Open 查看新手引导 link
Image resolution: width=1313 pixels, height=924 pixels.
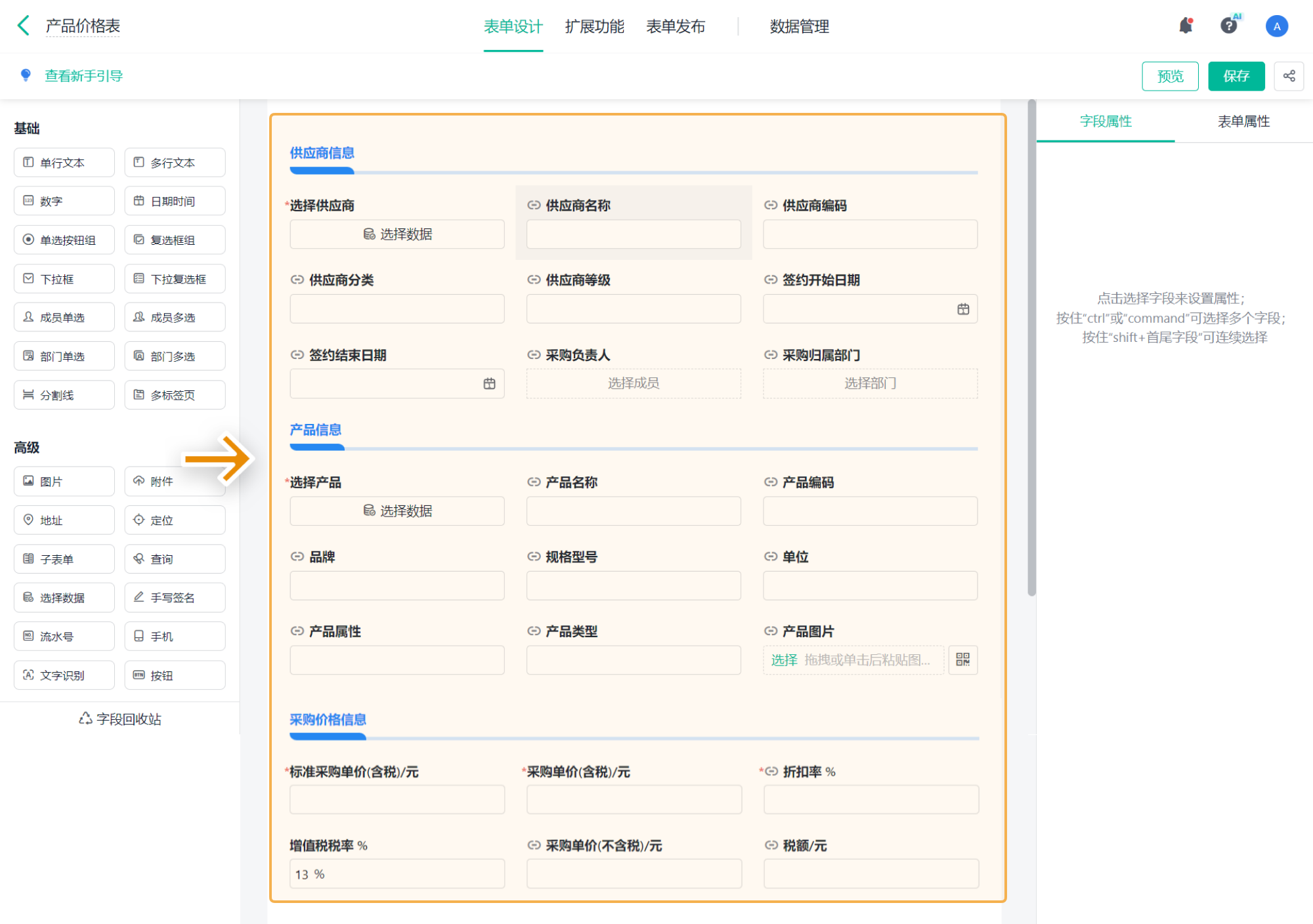click(x=83, y=76)
